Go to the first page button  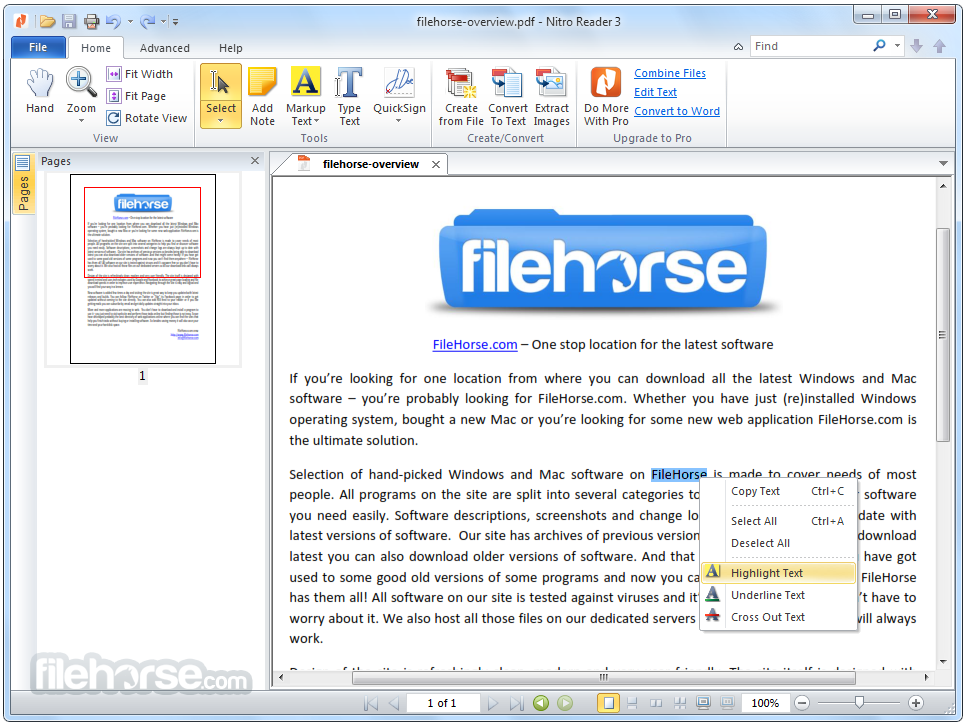371,703
